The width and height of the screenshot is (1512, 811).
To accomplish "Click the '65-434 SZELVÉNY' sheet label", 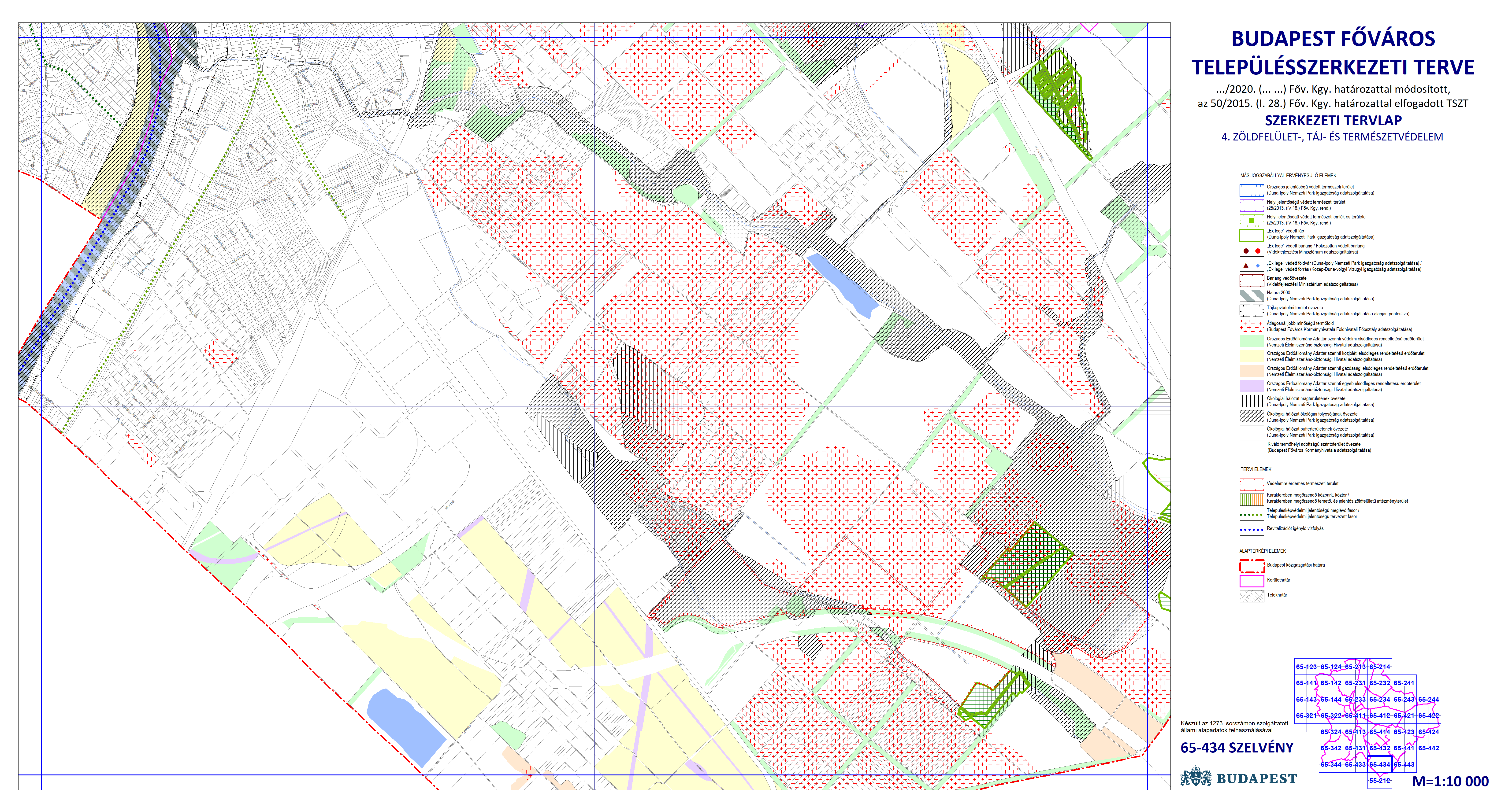I will point(1237,748).
